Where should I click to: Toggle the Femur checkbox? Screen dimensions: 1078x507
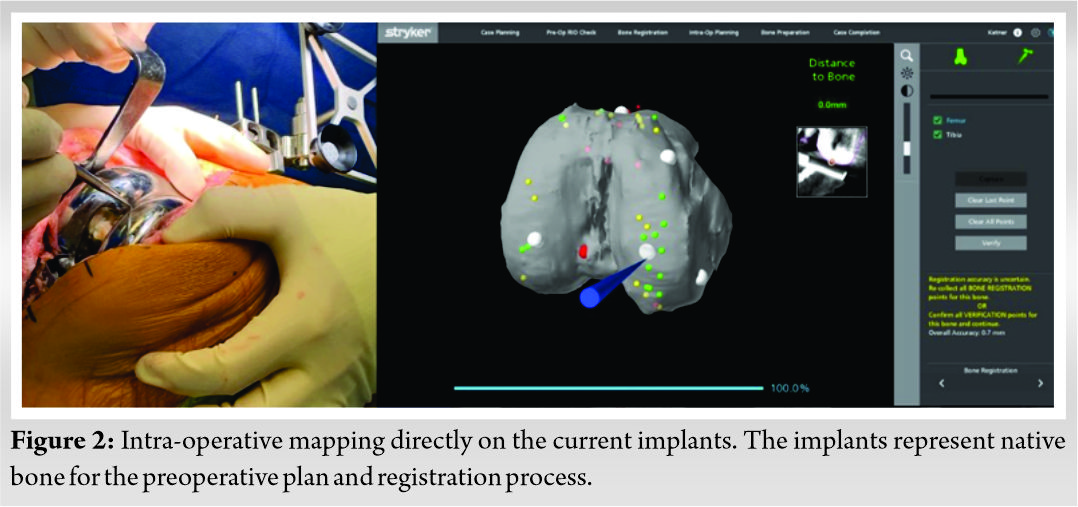point(937,121)
